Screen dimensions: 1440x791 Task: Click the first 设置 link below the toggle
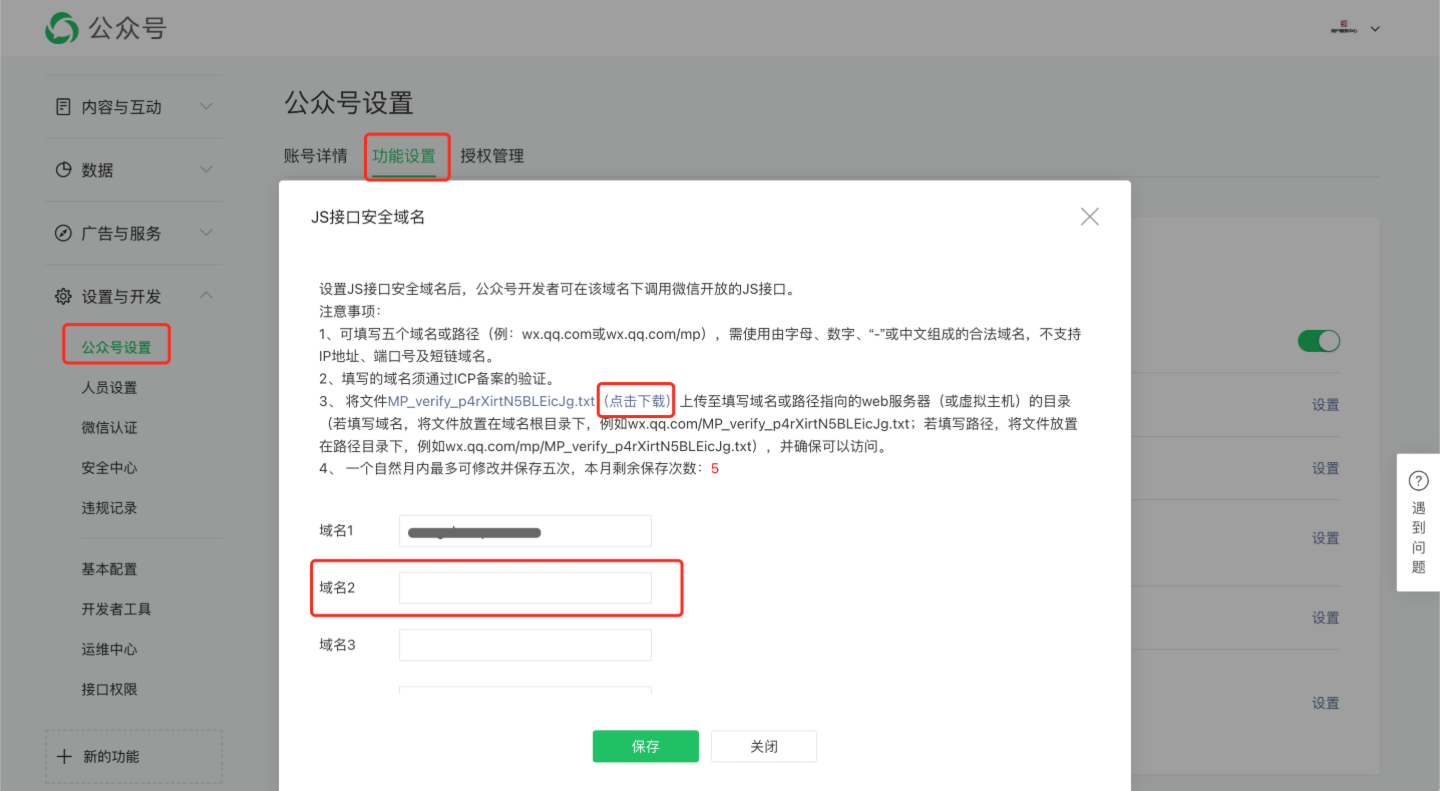coord(1325,405)
